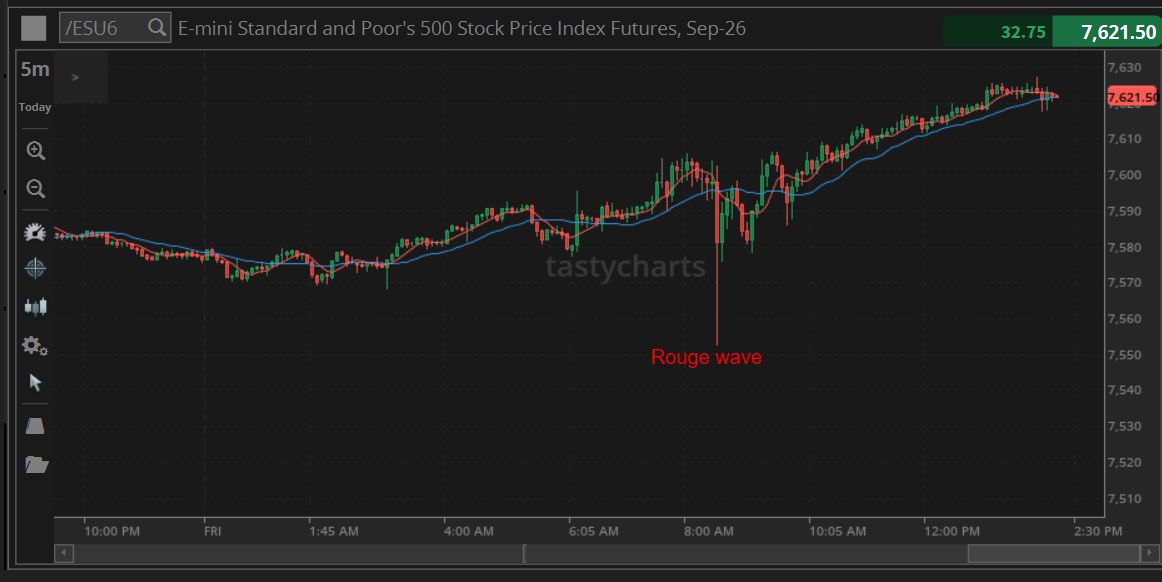Open the folder icon in sidebar

point(36,465)
